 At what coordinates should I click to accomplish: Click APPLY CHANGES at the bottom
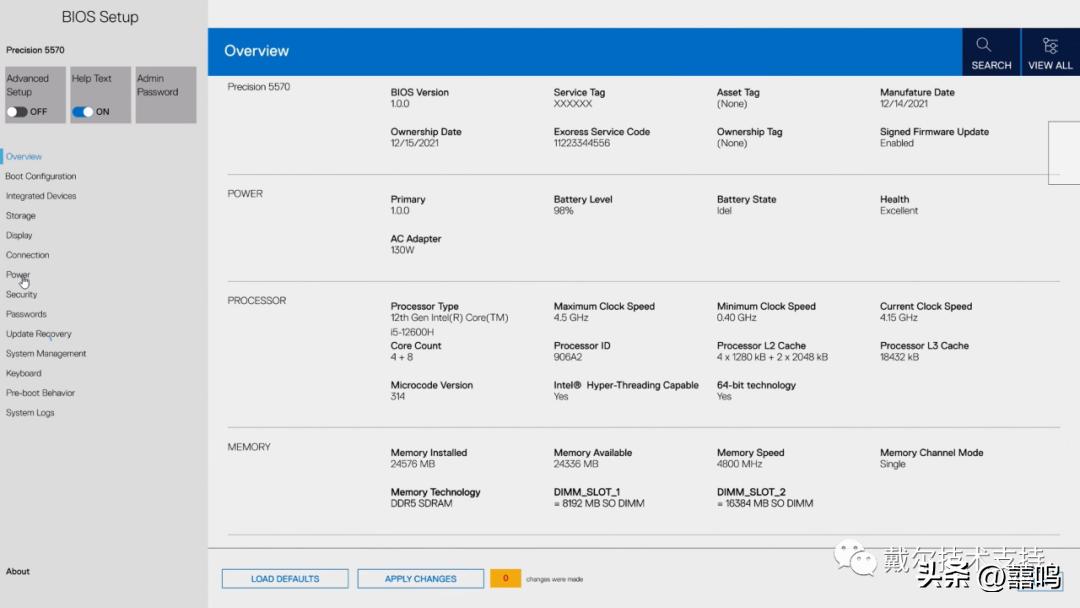(420, 578)
